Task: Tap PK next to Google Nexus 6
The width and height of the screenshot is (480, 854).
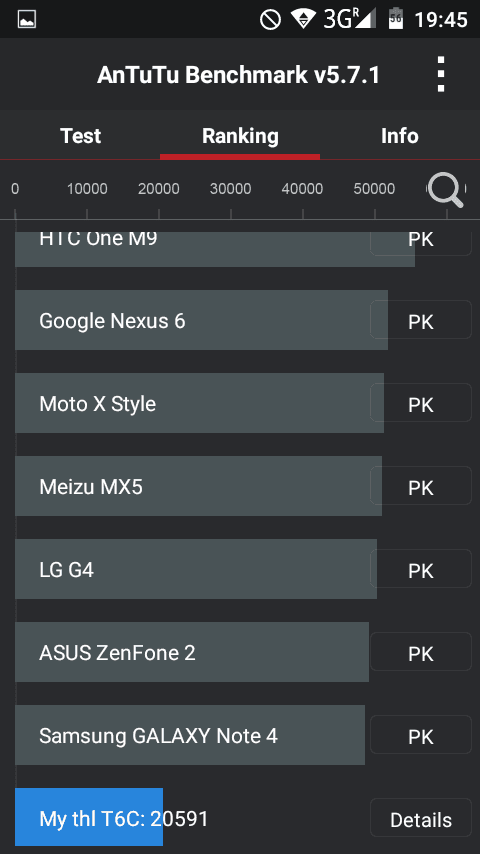Action: point(421,320)
